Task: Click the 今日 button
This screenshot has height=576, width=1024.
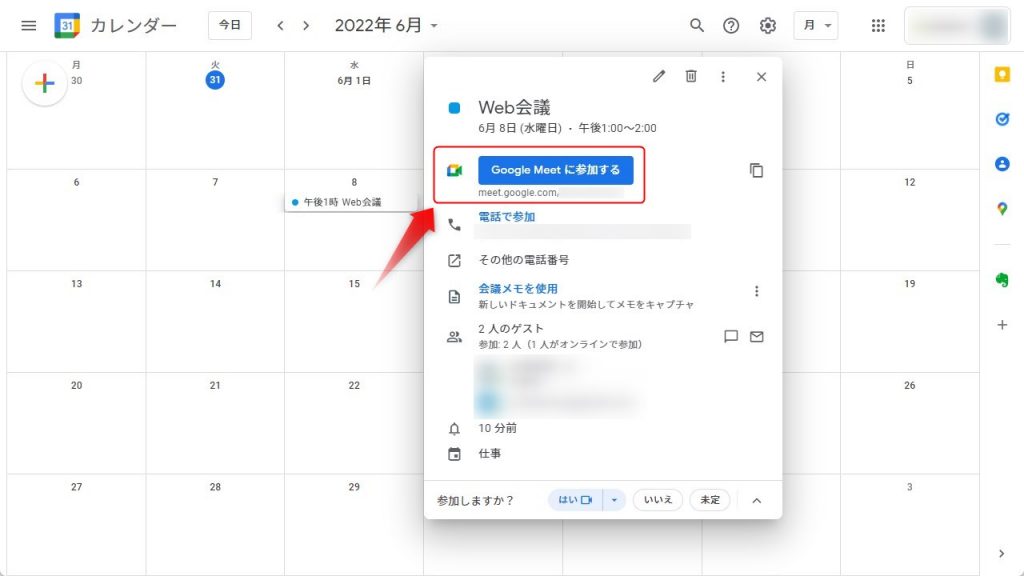Action: point(230,25)
